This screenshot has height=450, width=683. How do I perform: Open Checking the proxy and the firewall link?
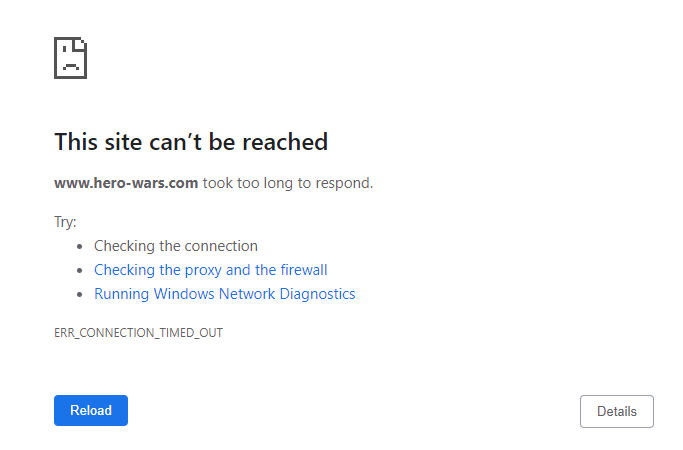[x=210, y=270]
